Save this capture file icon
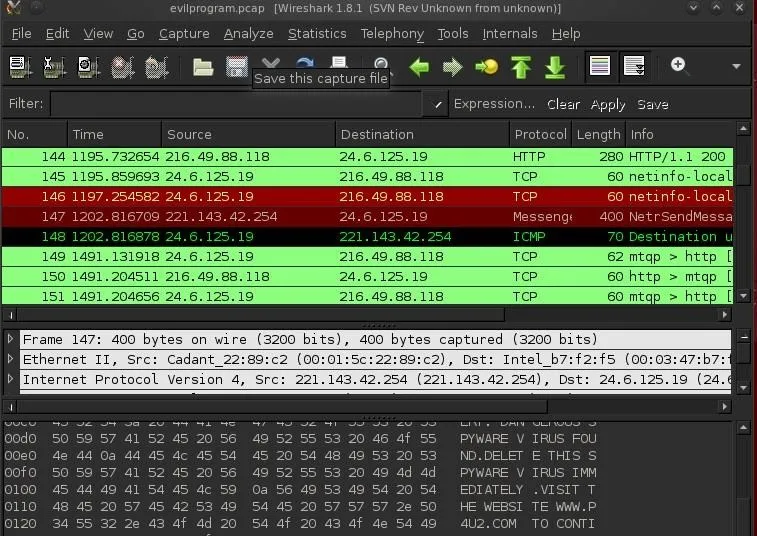Viewport: 757px width, 536px height. (237, 67)
